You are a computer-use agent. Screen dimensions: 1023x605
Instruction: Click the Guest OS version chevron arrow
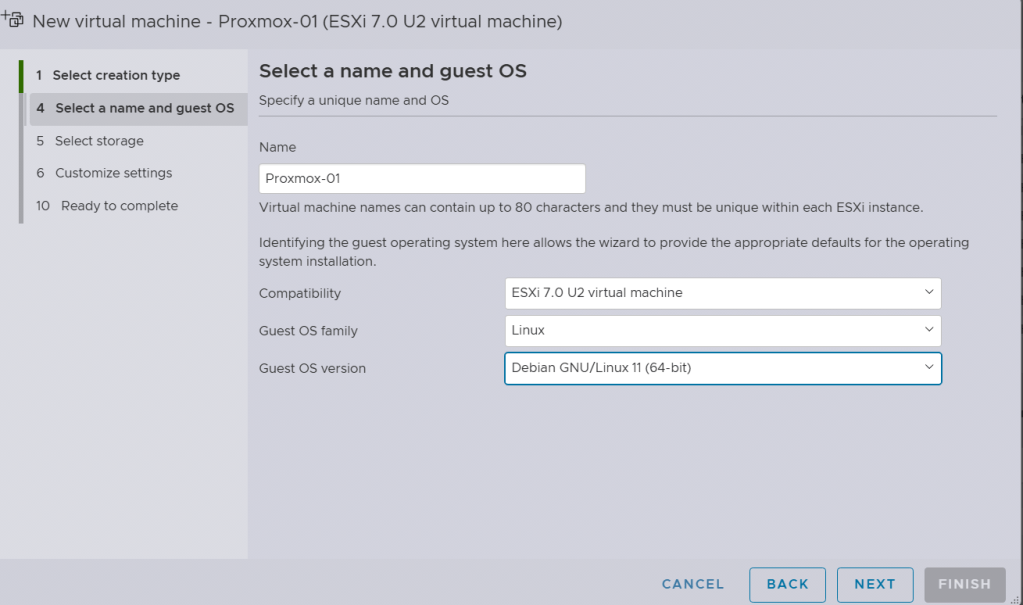929,368
